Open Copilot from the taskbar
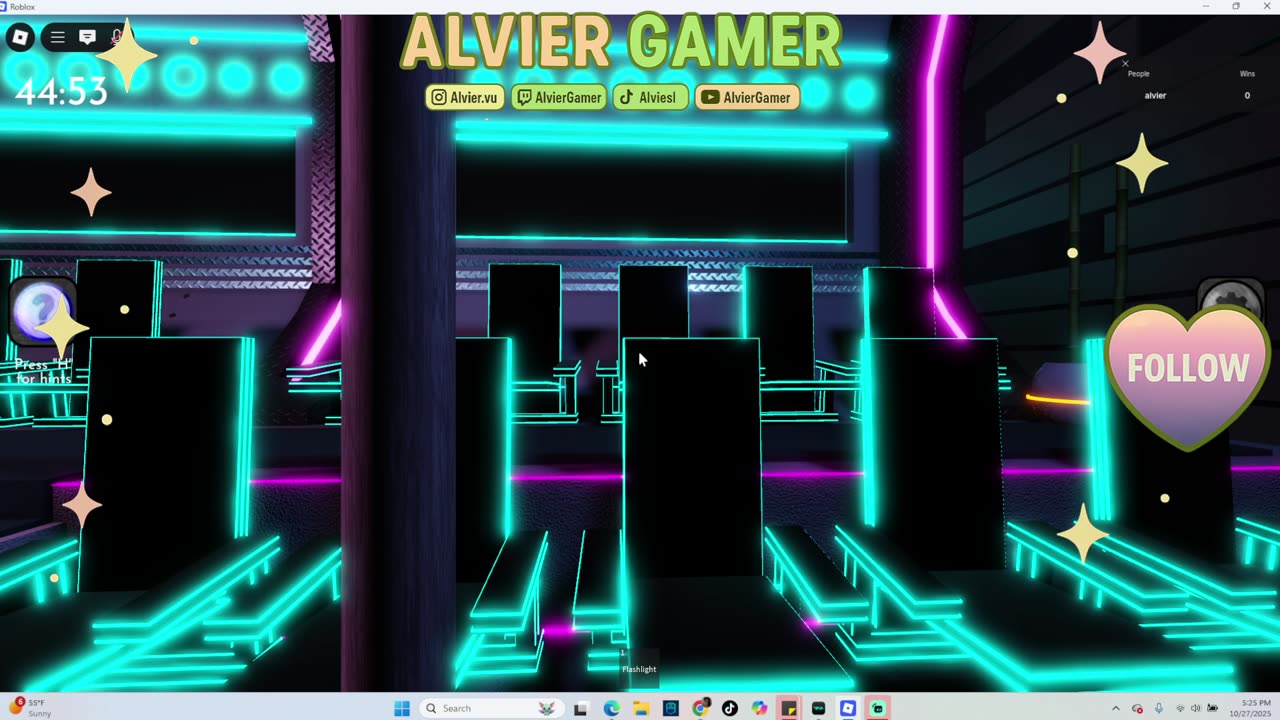Viewport: 1280px width, 720px height. tap(759, 708)
